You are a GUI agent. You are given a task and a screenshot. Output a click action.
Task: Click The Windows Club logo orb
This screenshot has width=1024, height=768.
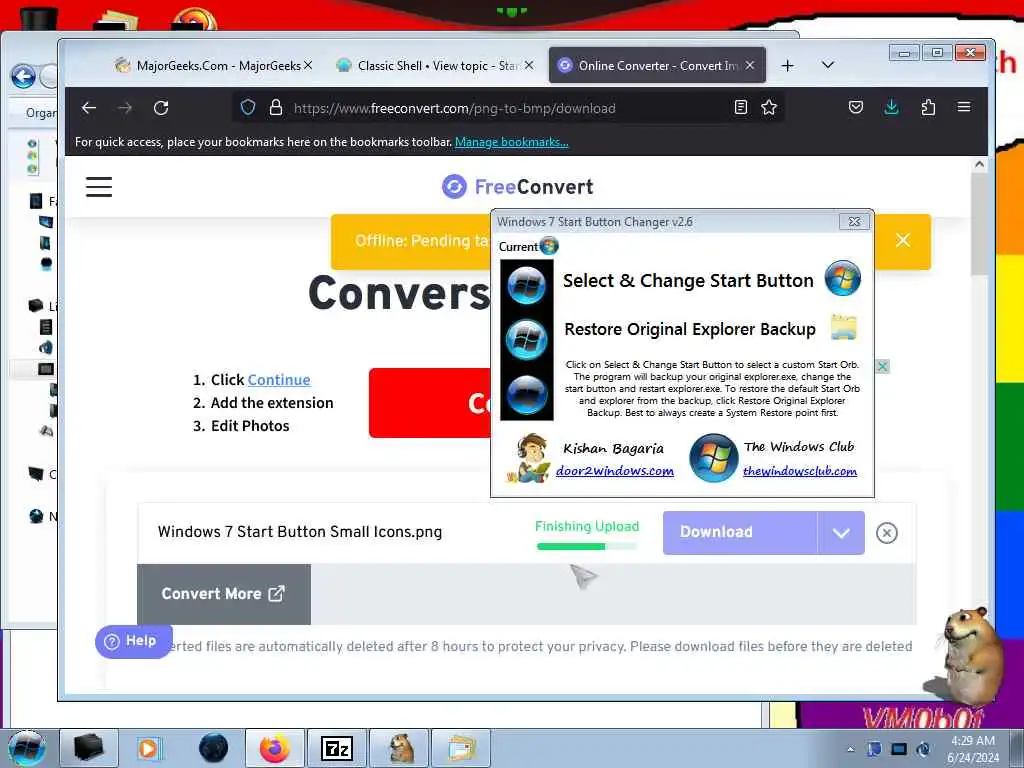pyautogui.click(x=714, y=458)
